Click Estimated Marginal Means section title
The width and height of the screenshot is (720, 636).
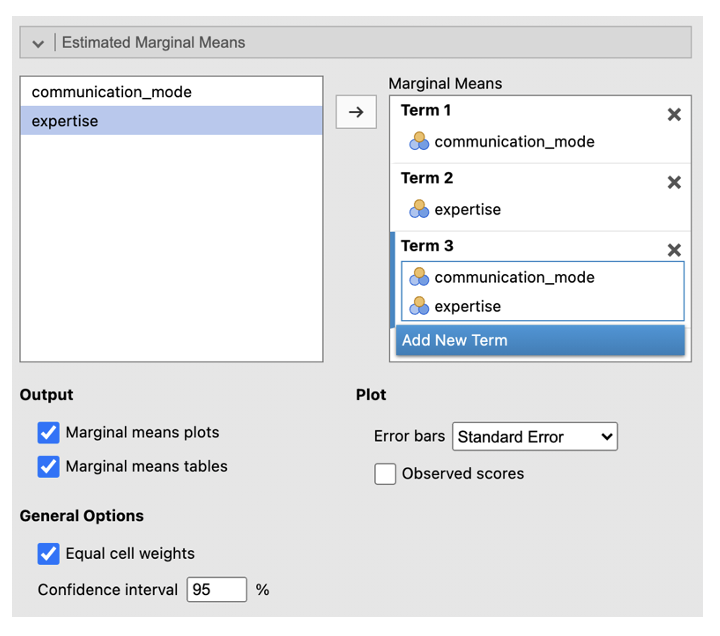coord(153,43)
